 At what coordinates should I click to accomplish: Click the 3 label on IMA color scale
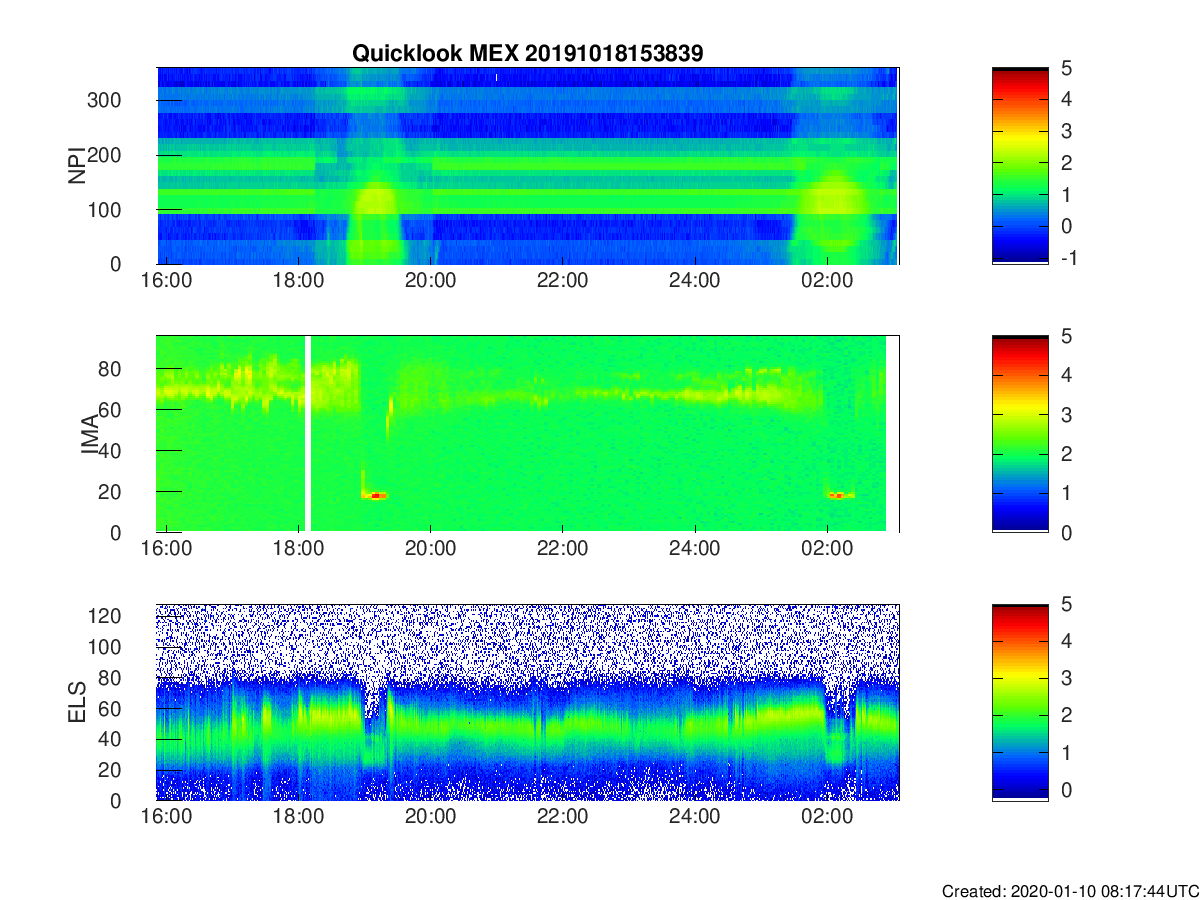click(x=1066, y=414)
